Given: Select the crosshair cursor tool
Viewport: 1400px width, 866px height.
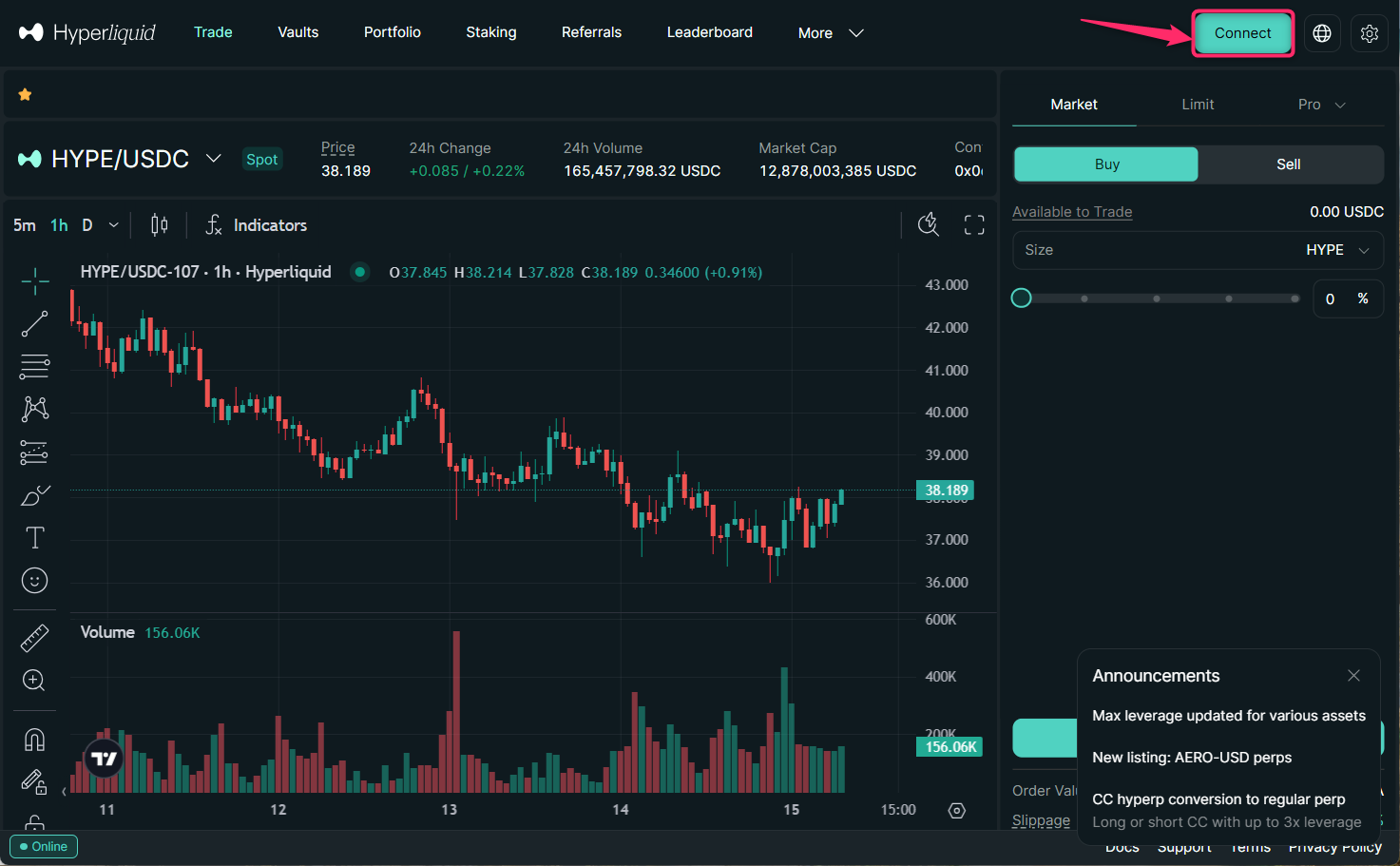Looking at the screenshot, I should pos(35,280).
